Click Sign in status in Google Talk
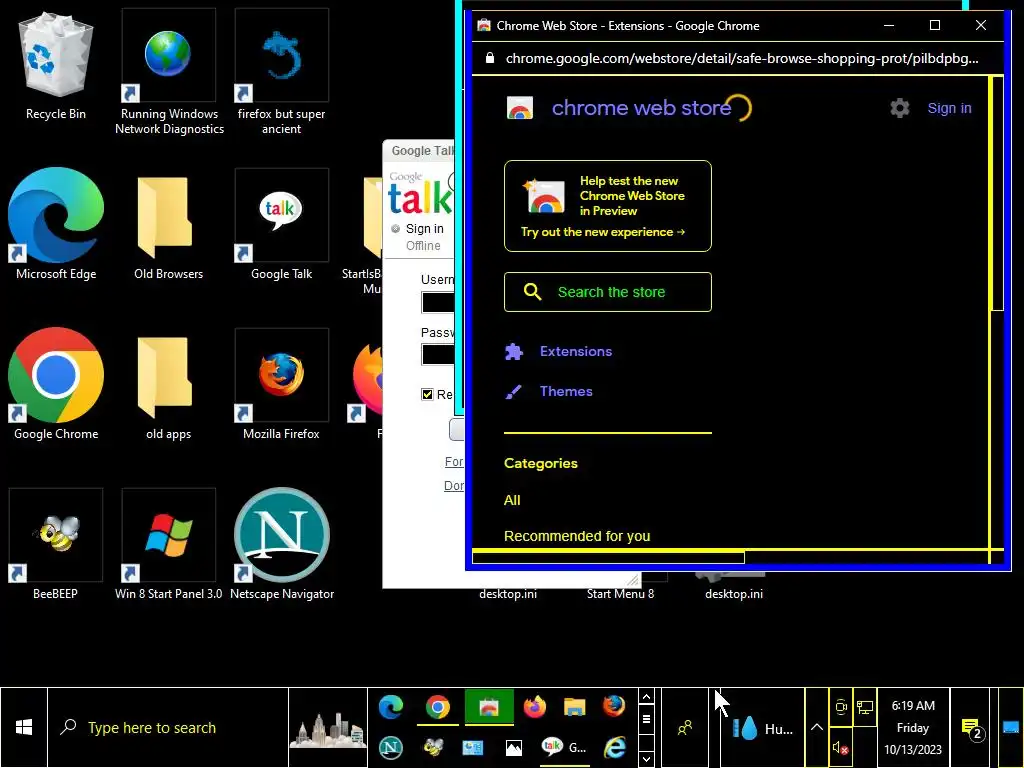The height and width of the screenshot is (768, 1024). (424, 229)
